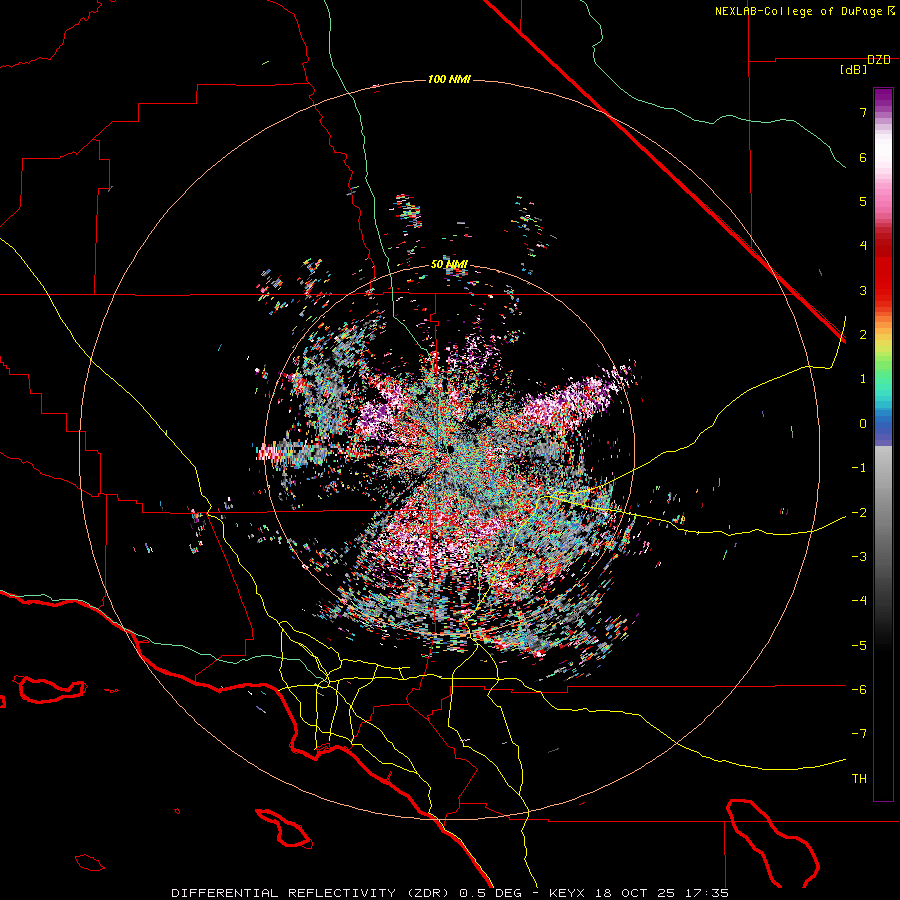900x900 pixels.
Task: Click the 0.5 DEG elevation text
Action: [490, 893]
